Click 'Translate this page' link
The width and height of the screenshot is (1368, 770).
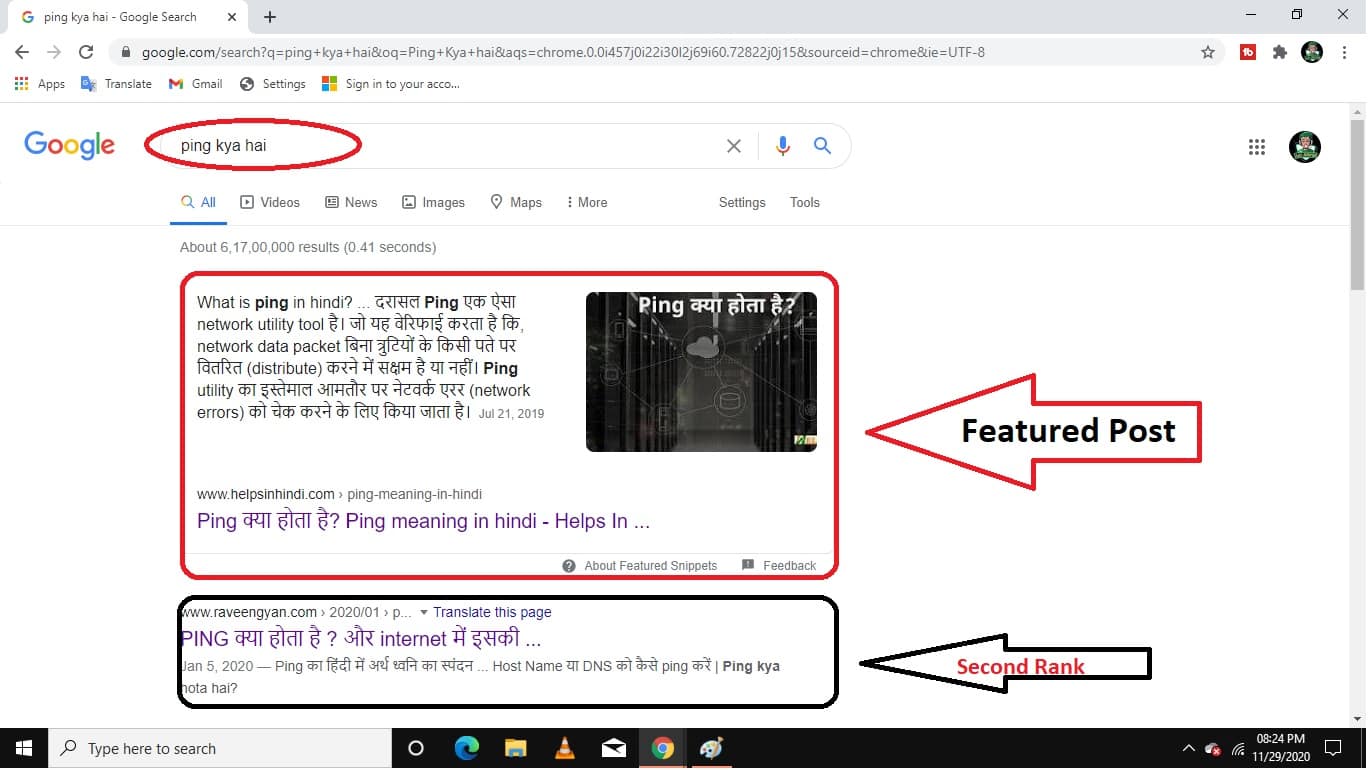click(492, 612)
